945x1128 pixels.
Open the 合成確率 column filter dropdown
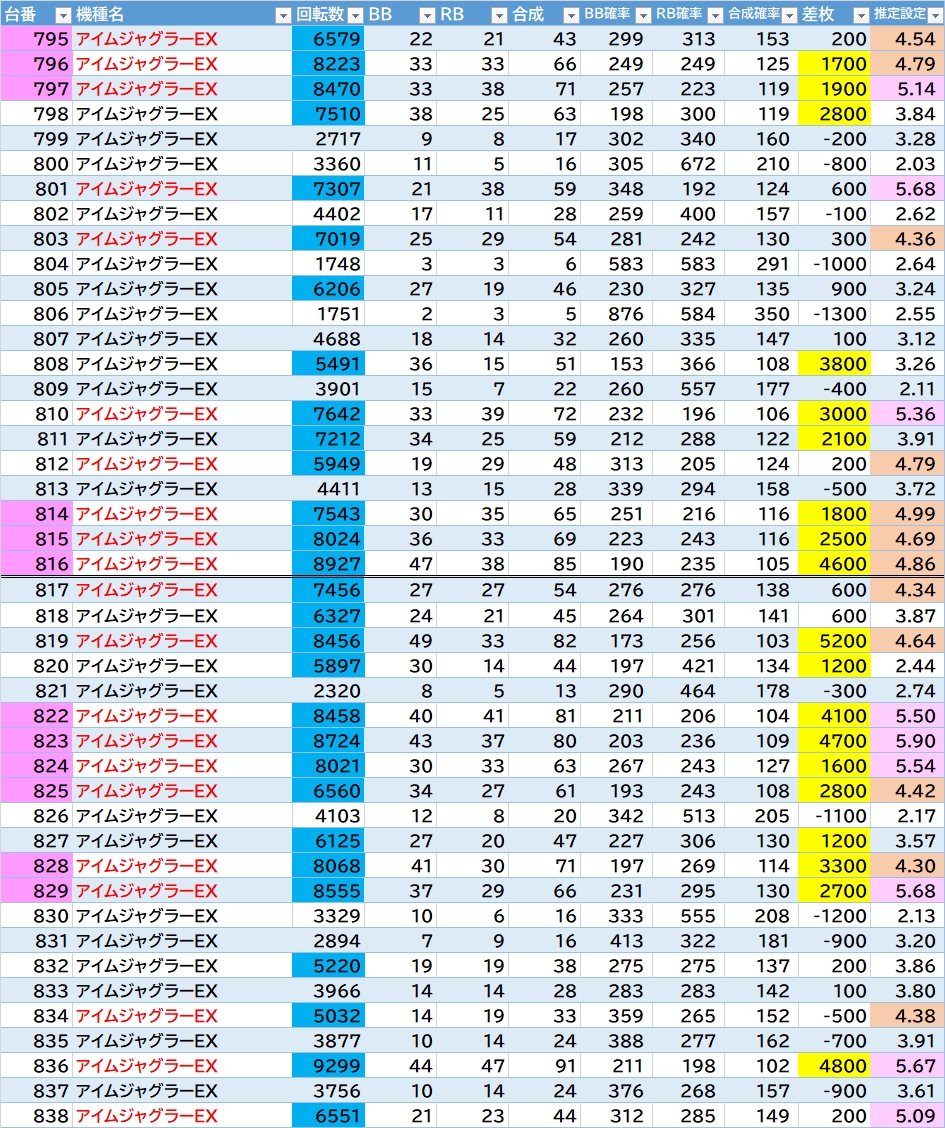point(789,14)
